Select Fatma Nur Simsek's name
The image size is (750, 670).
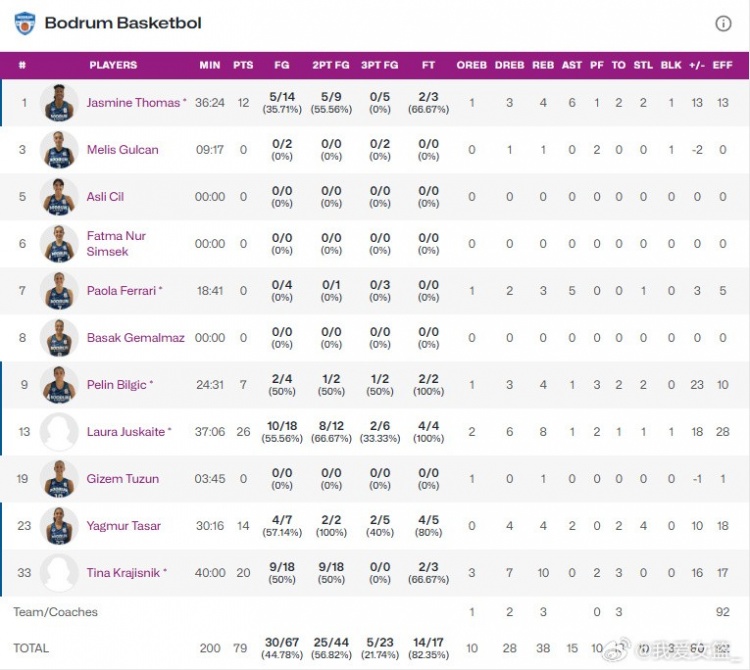116,244
